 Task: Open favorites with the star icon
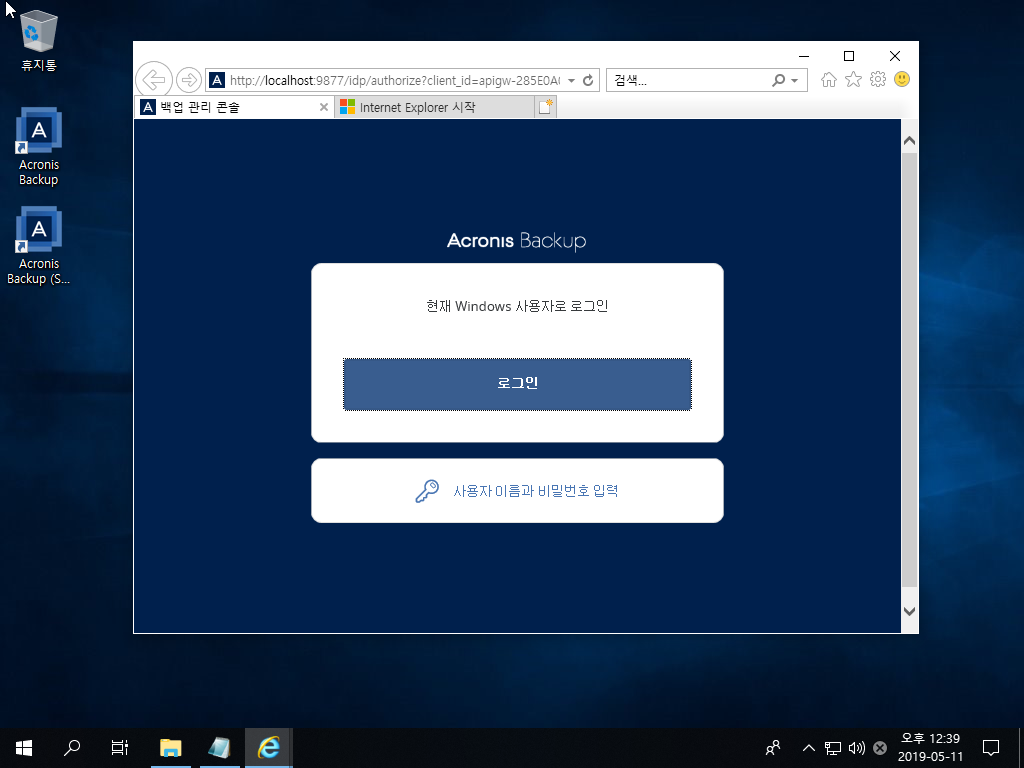[853, 80]
